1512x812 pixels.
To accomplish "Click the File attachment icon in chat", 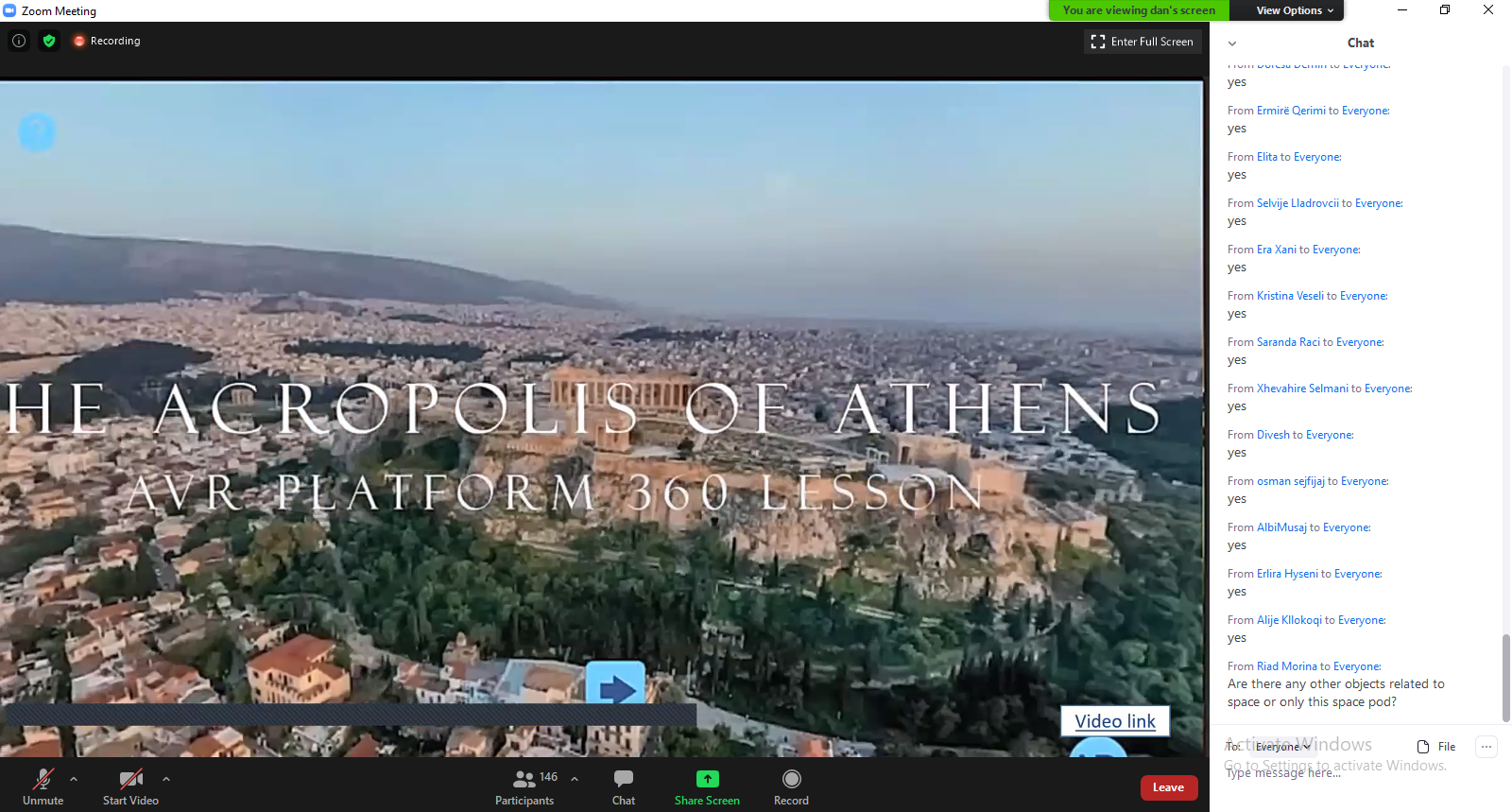I will (x=1435, y=747).
